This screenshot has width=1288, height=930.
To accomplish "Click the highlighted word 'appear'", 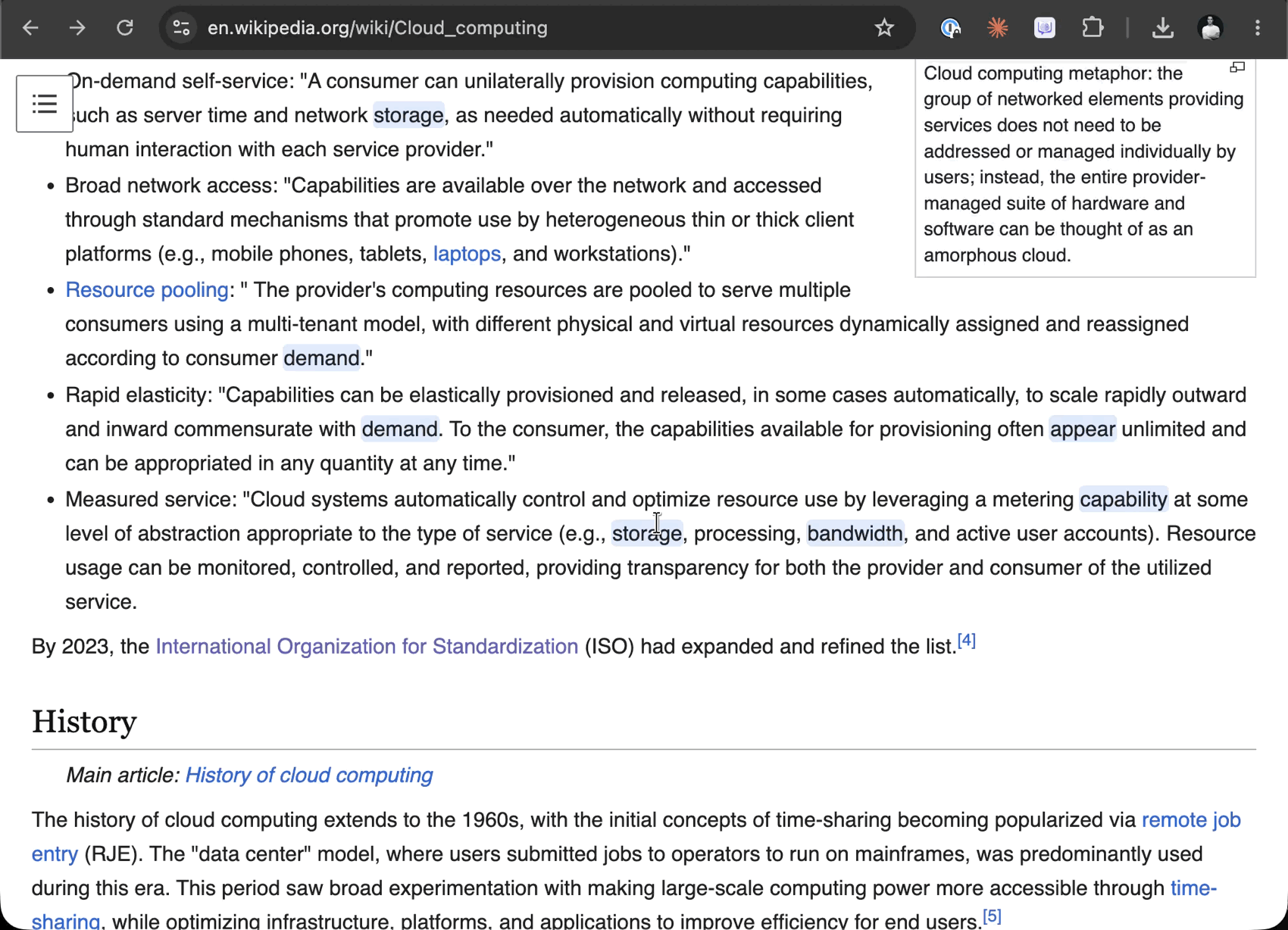I will coord(1083,429).
